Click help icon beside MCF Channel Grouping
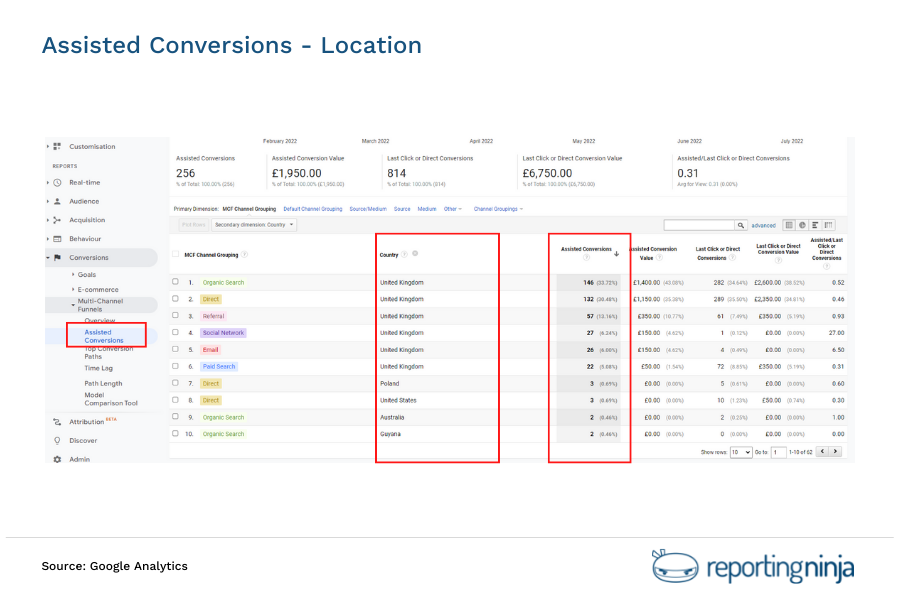 244,254
